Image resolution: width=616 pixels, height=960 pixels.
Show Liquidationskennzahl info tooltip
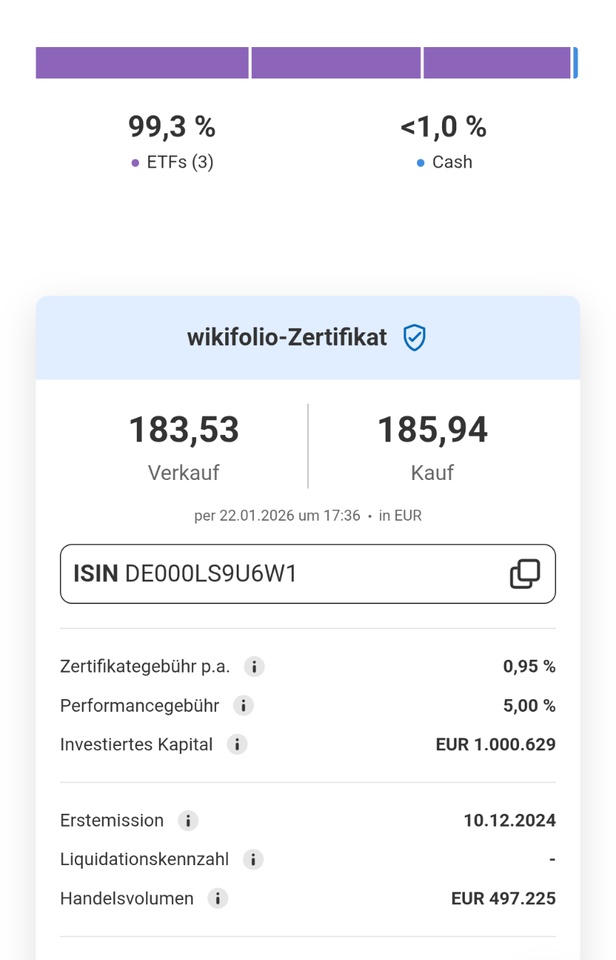coord(253,860)
